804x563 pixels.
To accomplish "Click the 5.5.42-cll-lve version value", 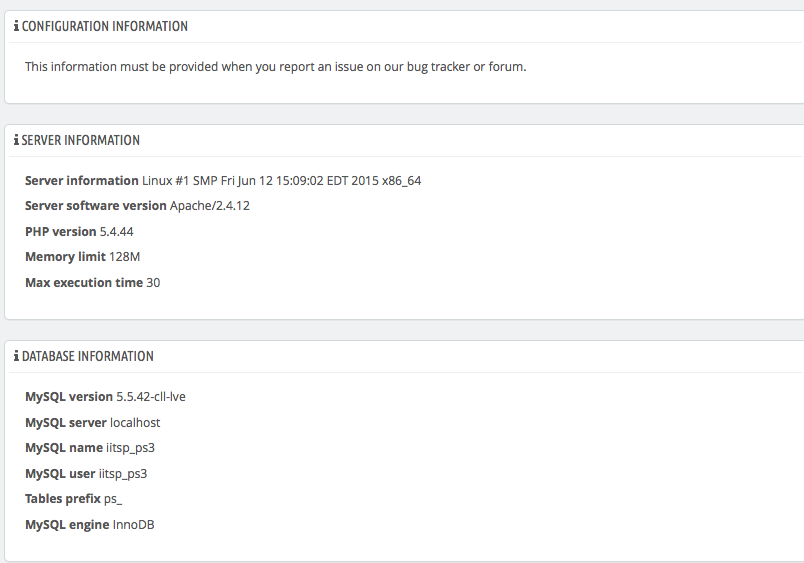I will pos(151,397).
